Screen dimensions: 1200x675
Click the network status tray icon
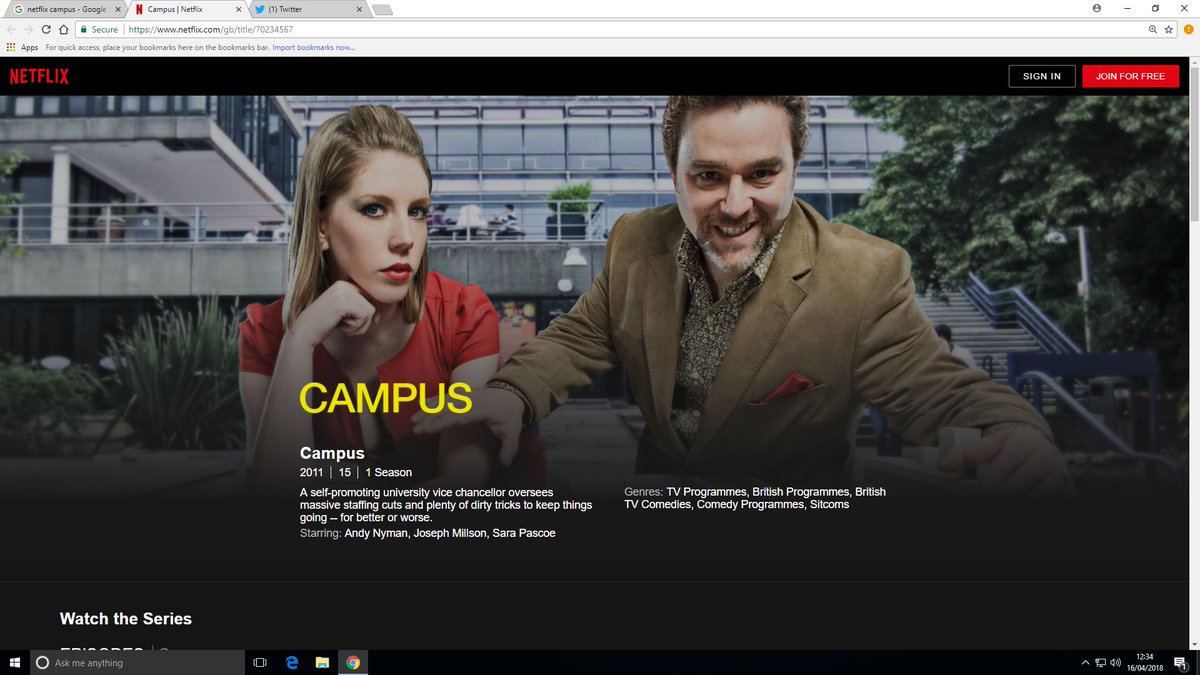pyautogui.click(x=1101, y=662)
